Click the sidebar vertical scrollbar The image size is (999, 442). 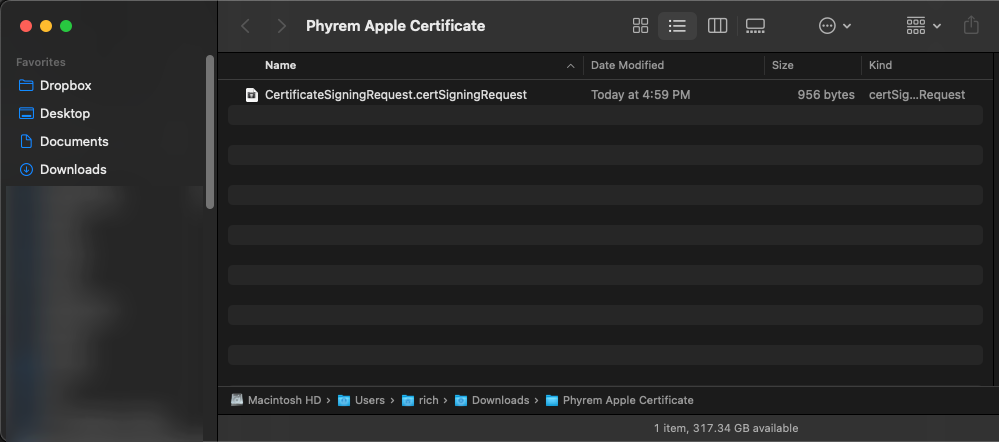coord(209,130)
